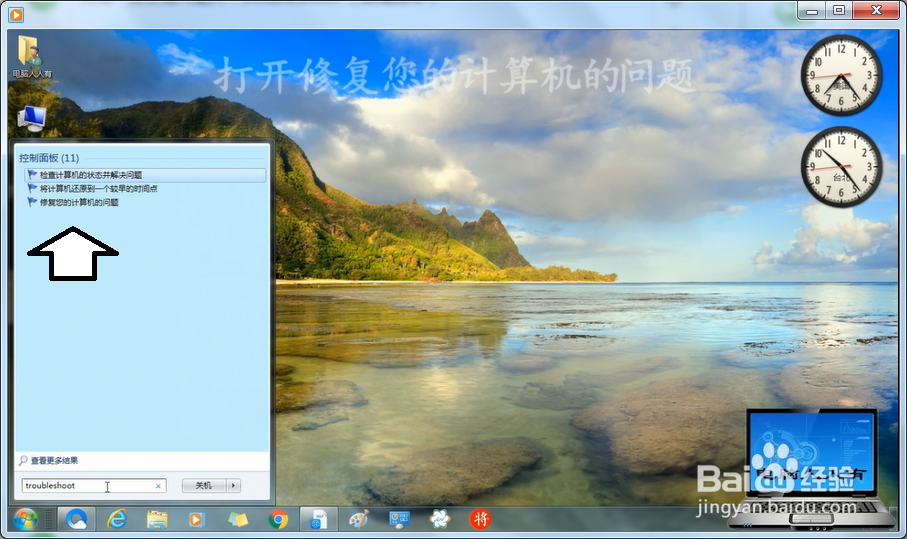Click the 关机 shutdown button
Screen dimensions: 907x539
[204, 486]
